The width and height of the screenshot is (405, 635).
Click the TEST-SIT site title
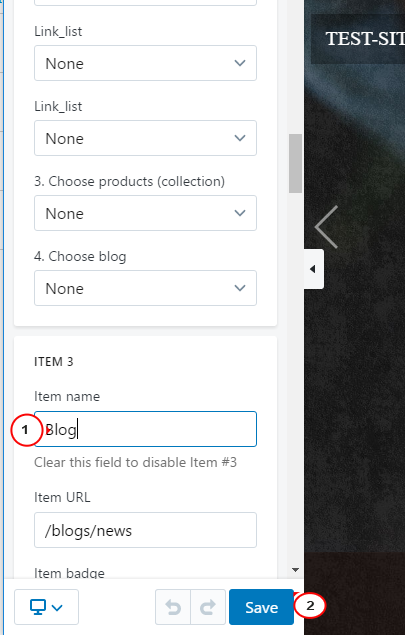365,39
